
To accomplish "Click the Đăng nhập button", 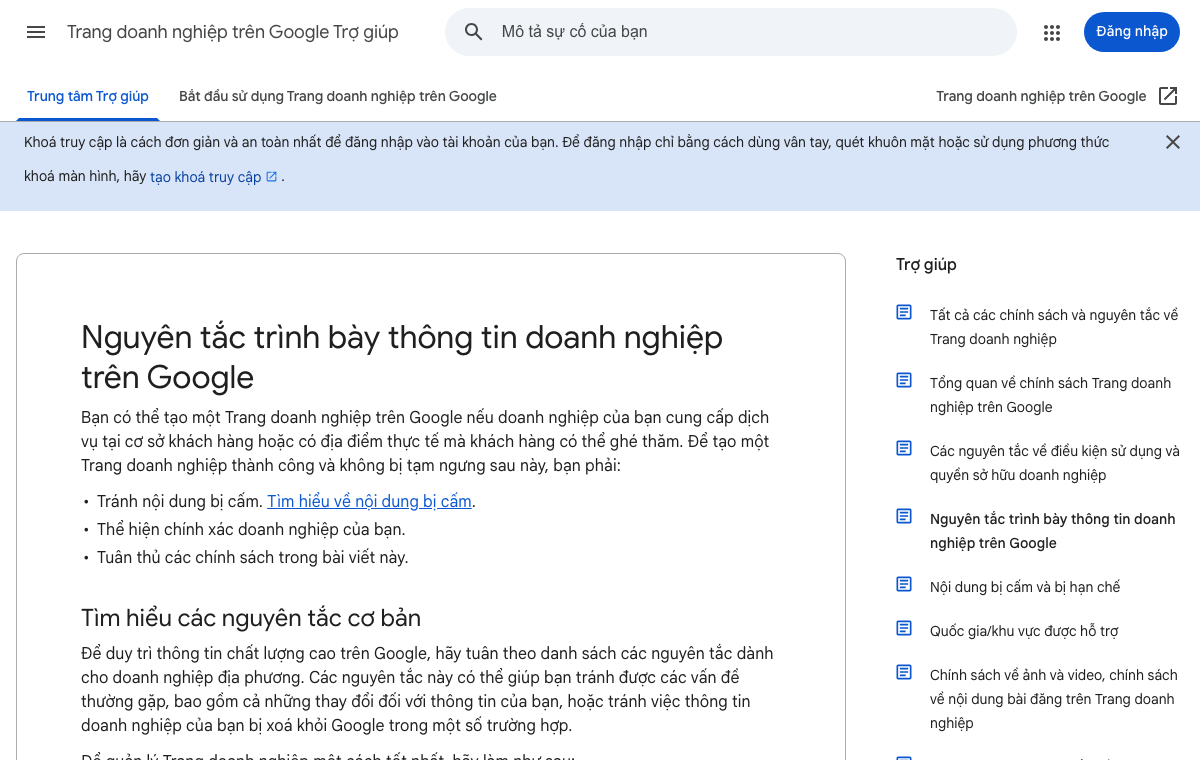I will coord(1132,32).
